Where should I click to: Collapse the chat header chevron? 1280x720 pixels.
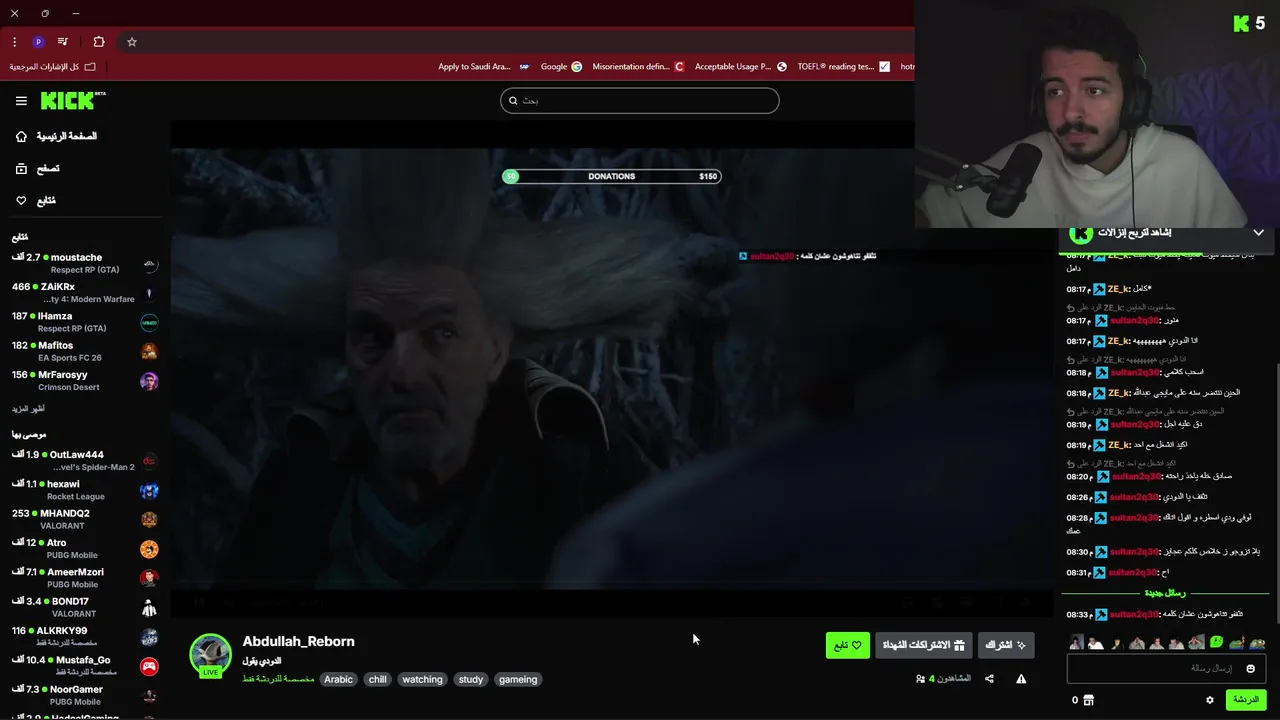1258,232
